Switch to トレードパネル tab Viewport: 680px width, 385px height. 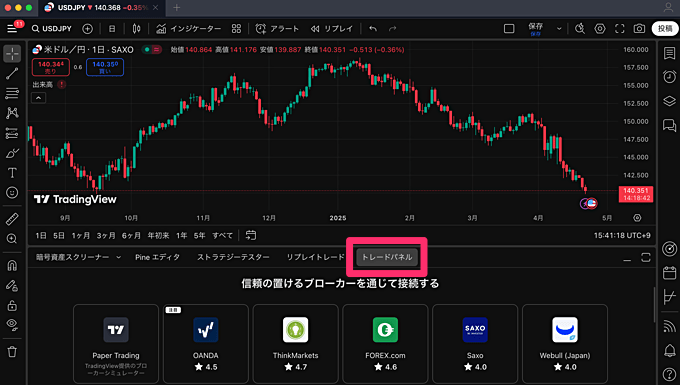pyautogui.click(x=387, y=257)
